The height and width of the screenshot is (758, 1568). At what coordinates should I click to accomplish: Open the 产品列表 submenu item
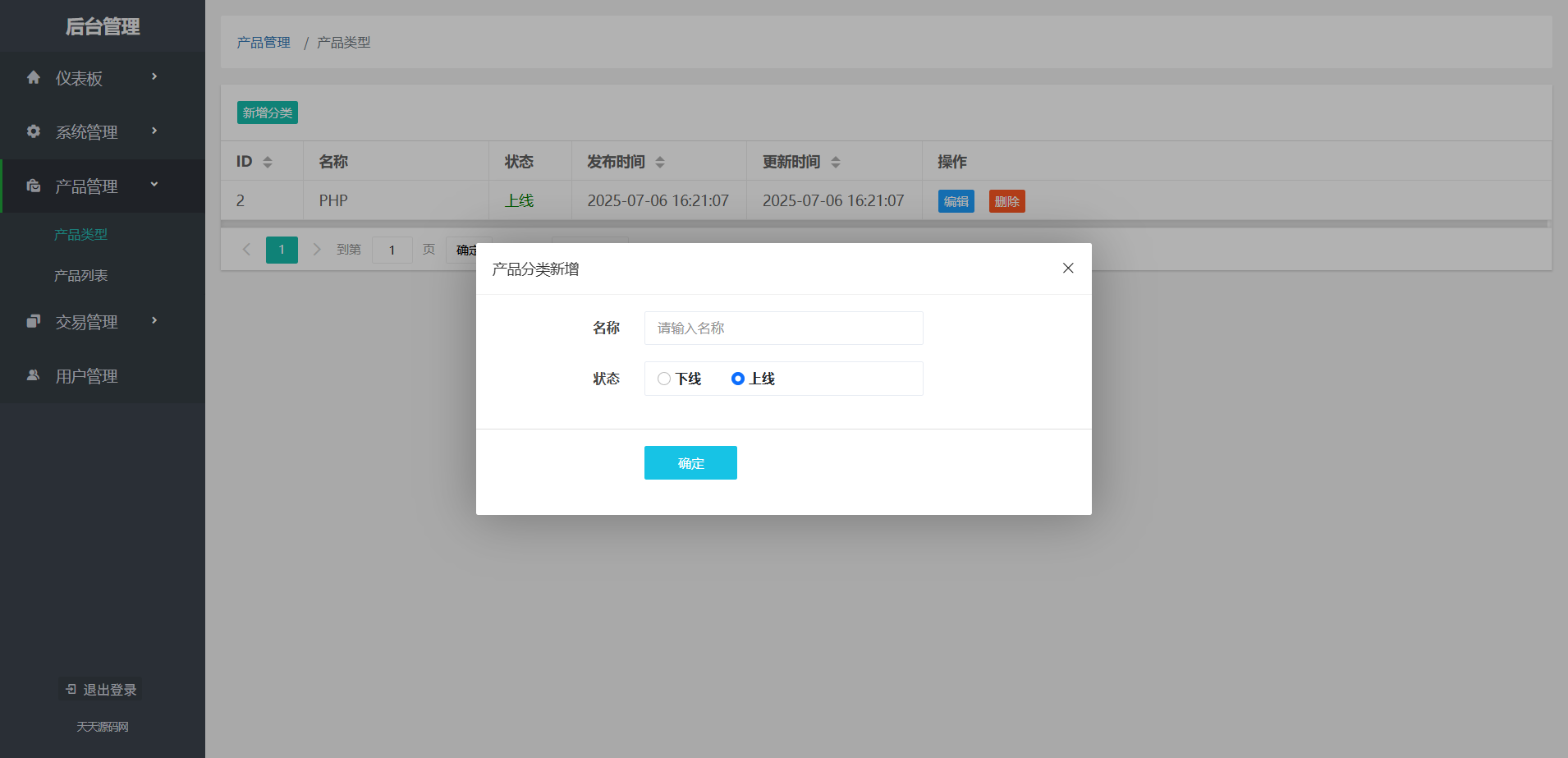coord(80,275)
